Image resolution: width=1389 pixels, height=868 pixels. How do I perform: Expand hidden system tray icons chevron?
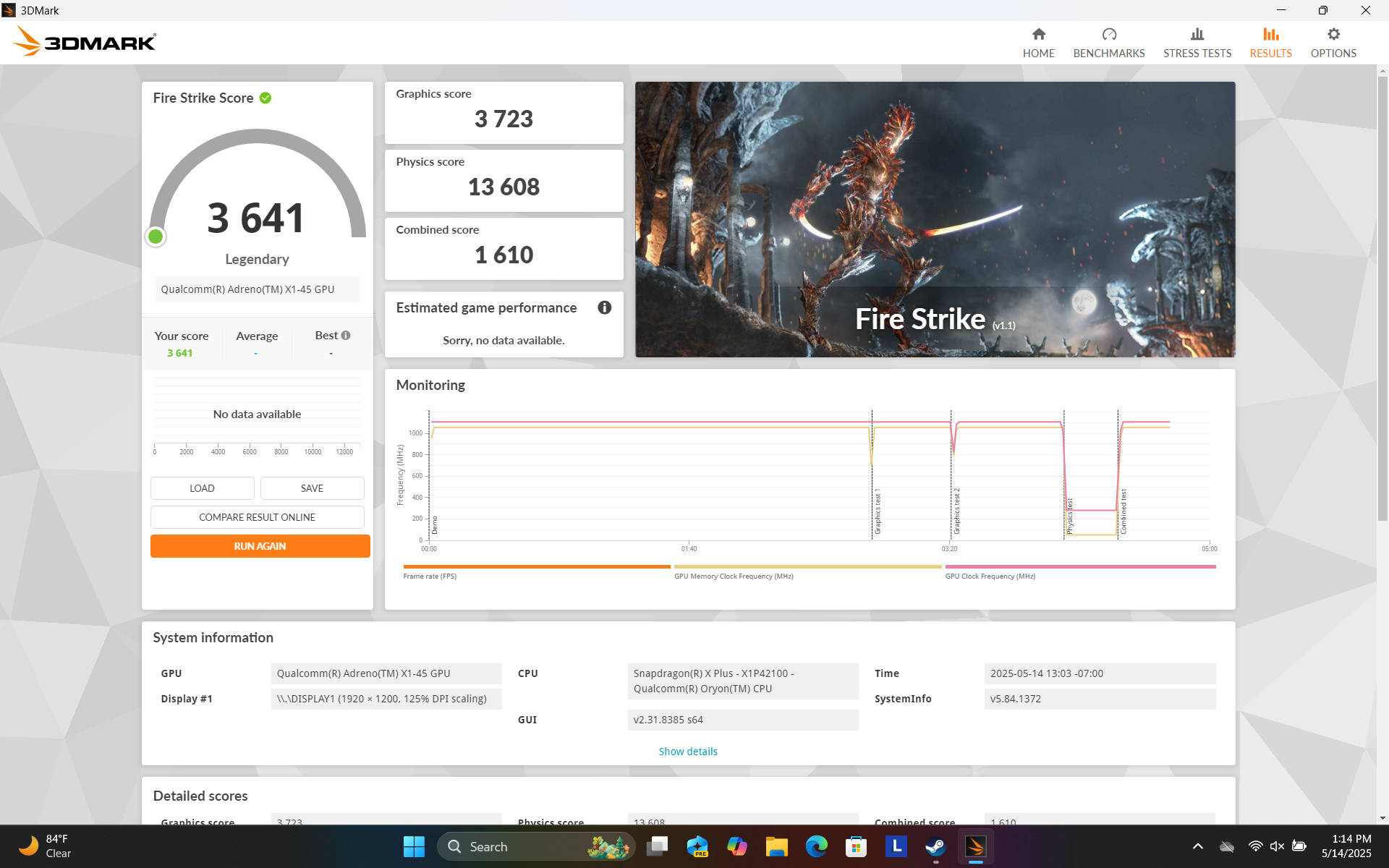click(x=1197, y=846)
